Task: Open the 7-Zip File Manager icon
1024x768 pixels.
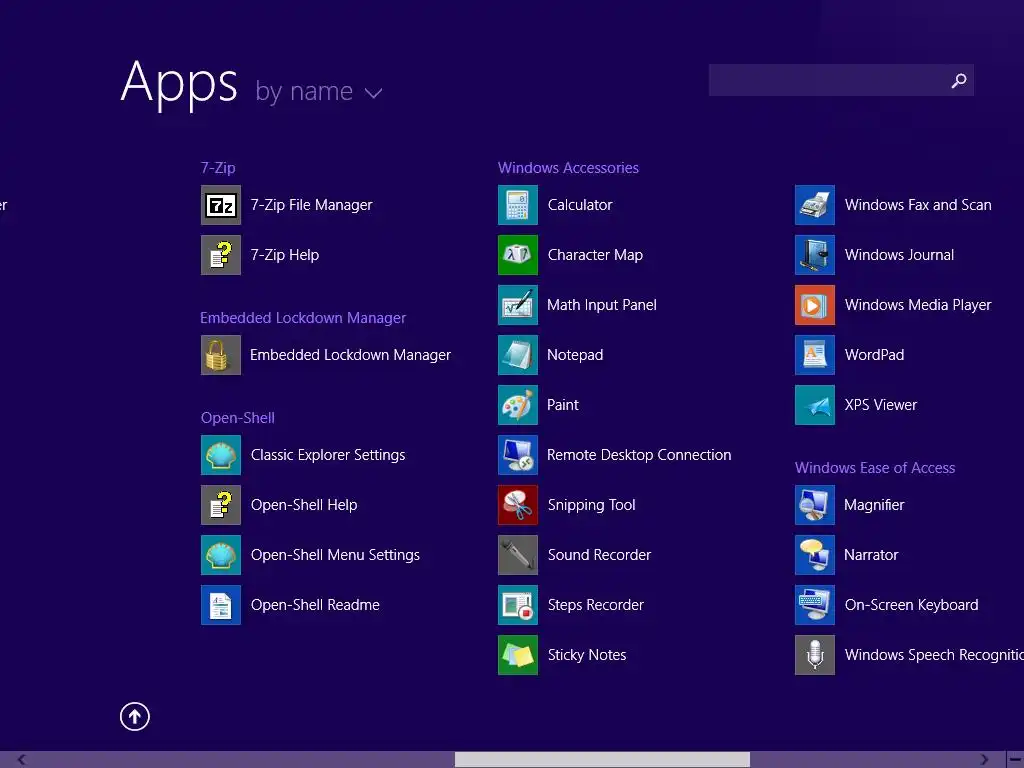Action: pyautogui.click(x=221, y=205)
